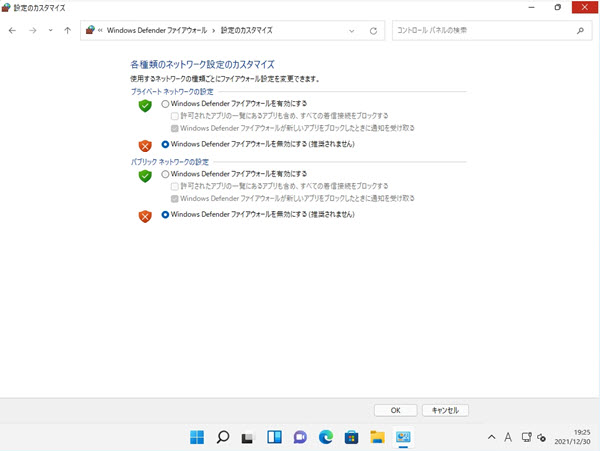Click the search magnifier icon in search box
Viewport: 600px width, 451px height.
point(580,30)
